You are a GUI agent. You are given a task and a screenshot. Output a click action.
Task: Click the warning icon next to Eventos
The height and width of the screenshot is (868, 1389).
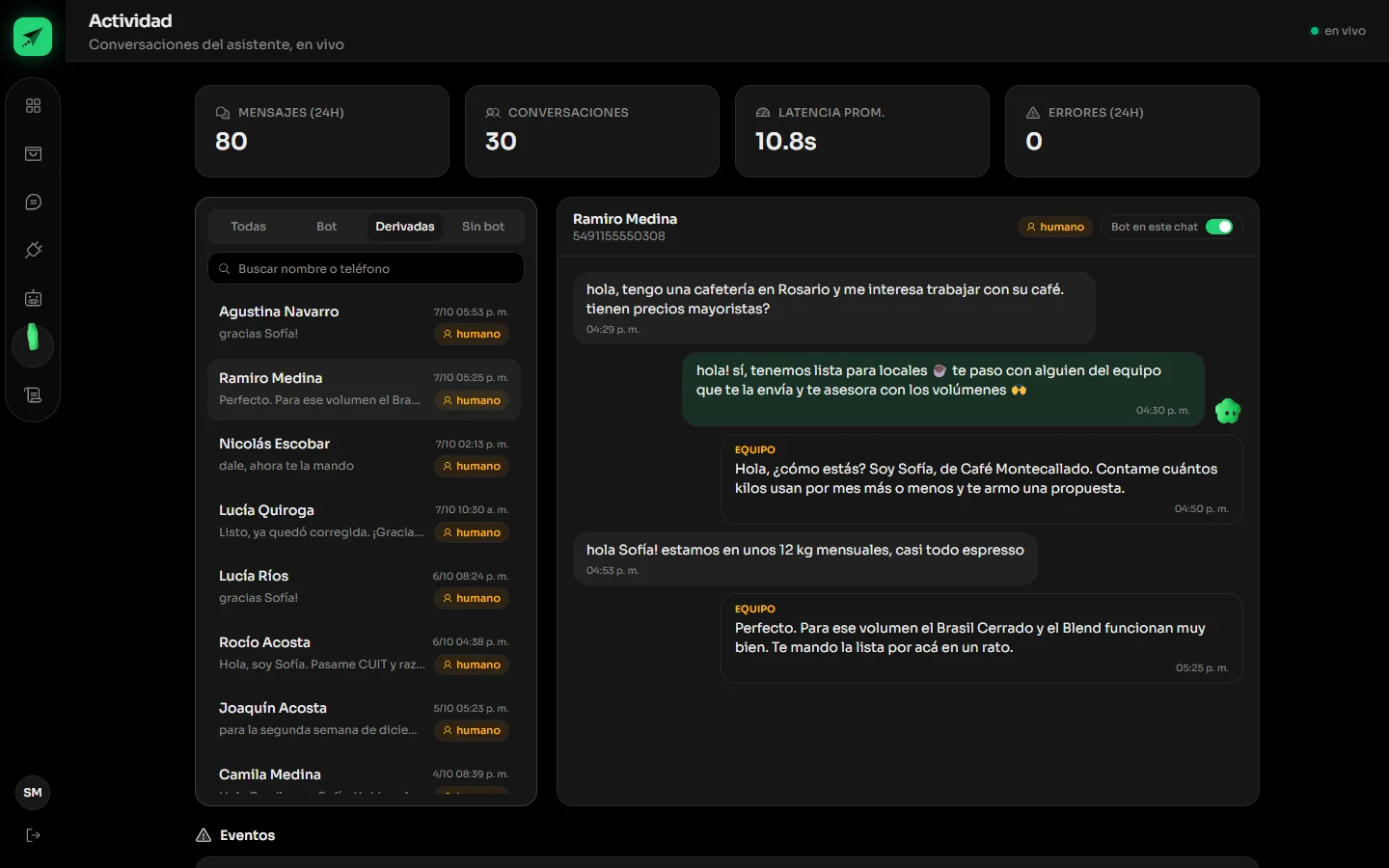point(204,835)
